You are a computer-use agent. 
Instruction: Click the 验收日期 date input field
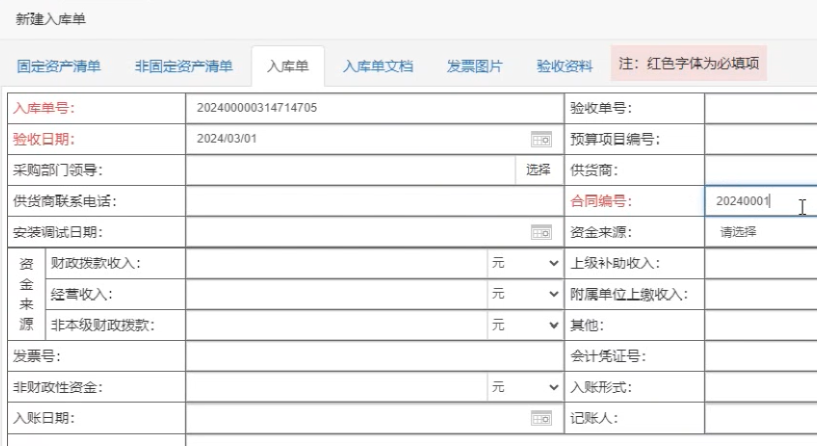pyautogui.click(x=355, y=139)
